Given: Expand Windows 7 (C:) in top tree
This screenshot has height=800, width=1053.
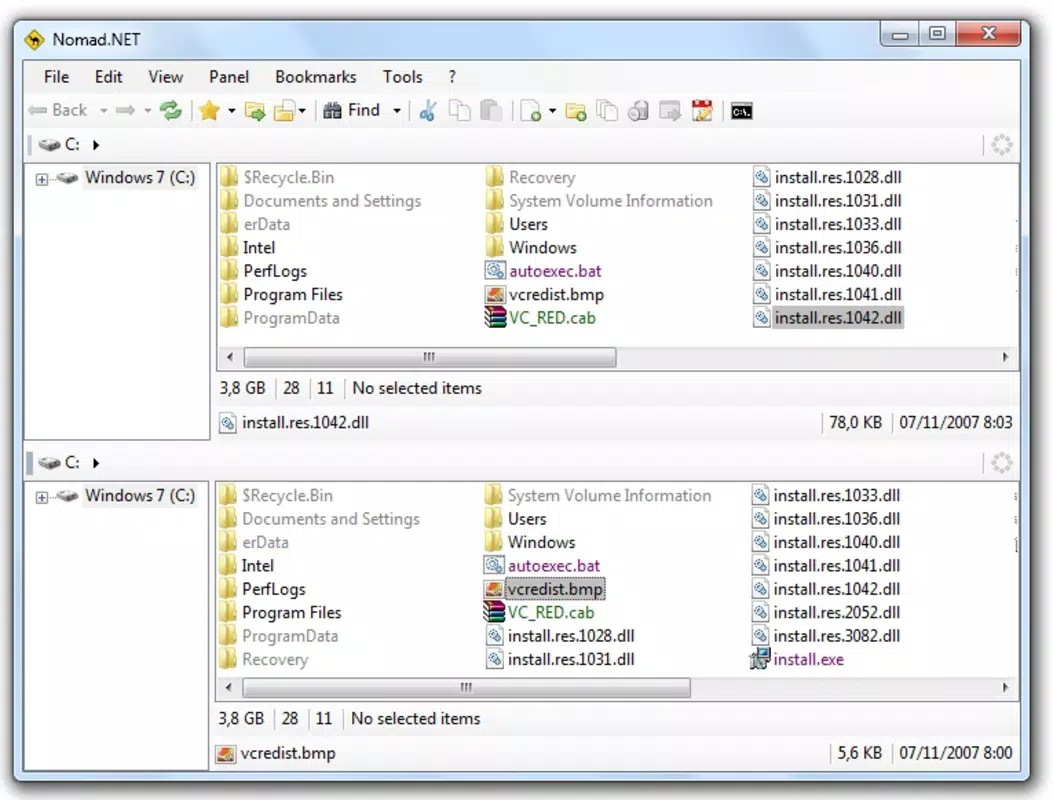Looking at the screenshot, I should click(42, 179).
